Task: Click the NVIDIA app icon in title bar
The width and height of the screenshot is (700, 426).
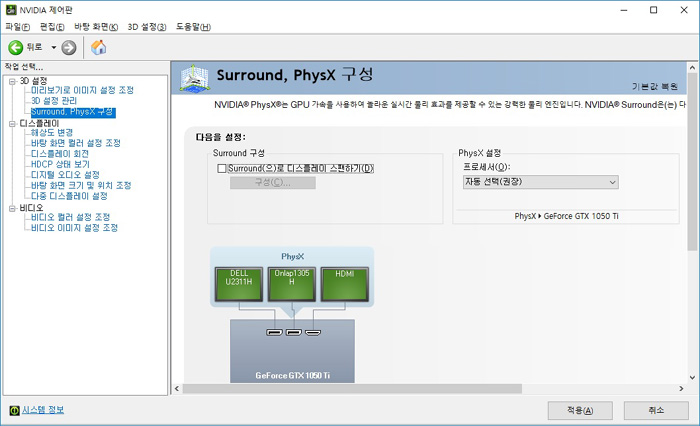Action: 11,10
